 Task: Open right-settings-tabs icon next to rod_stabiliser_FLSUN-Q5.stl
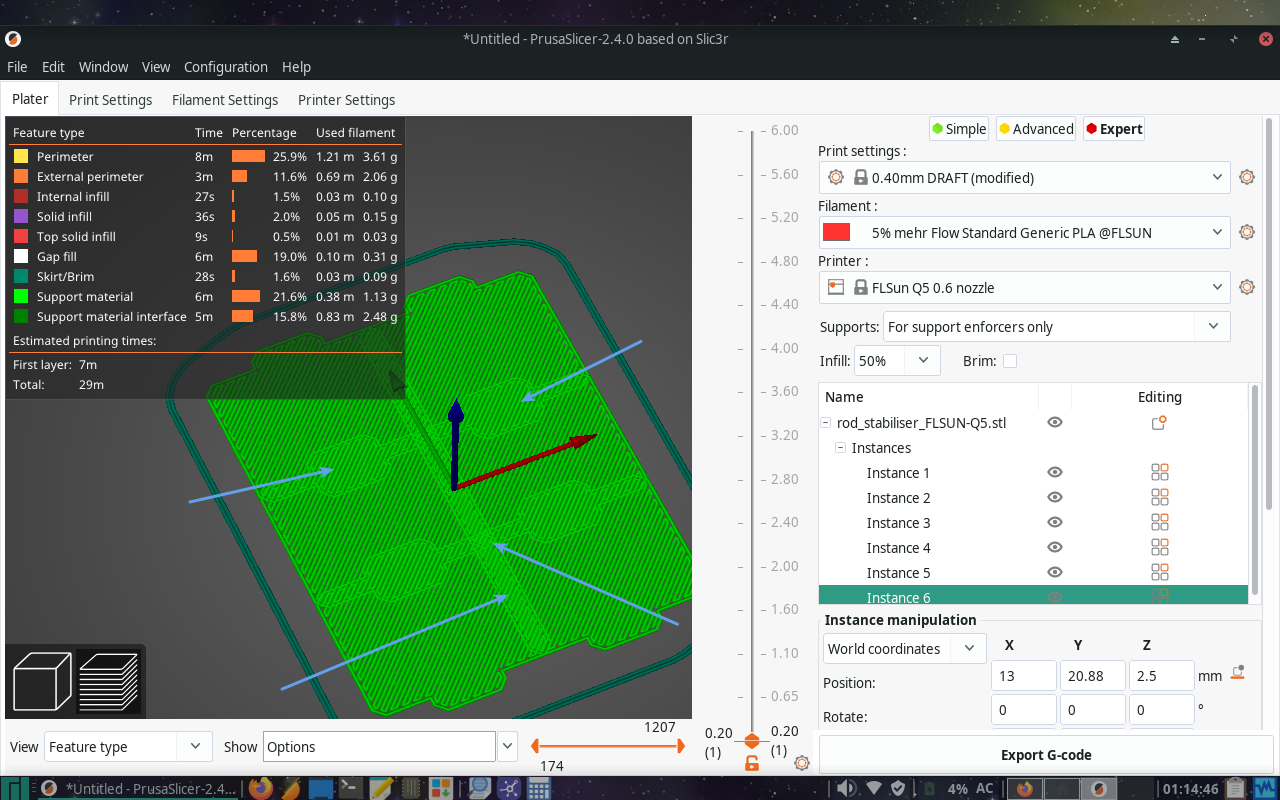pyautogui.click(x=1158, y=422)
